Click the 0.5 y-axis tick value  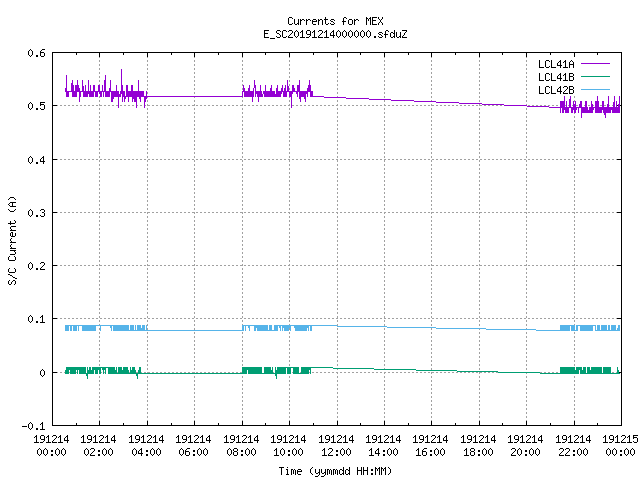[x=36, y=106]
